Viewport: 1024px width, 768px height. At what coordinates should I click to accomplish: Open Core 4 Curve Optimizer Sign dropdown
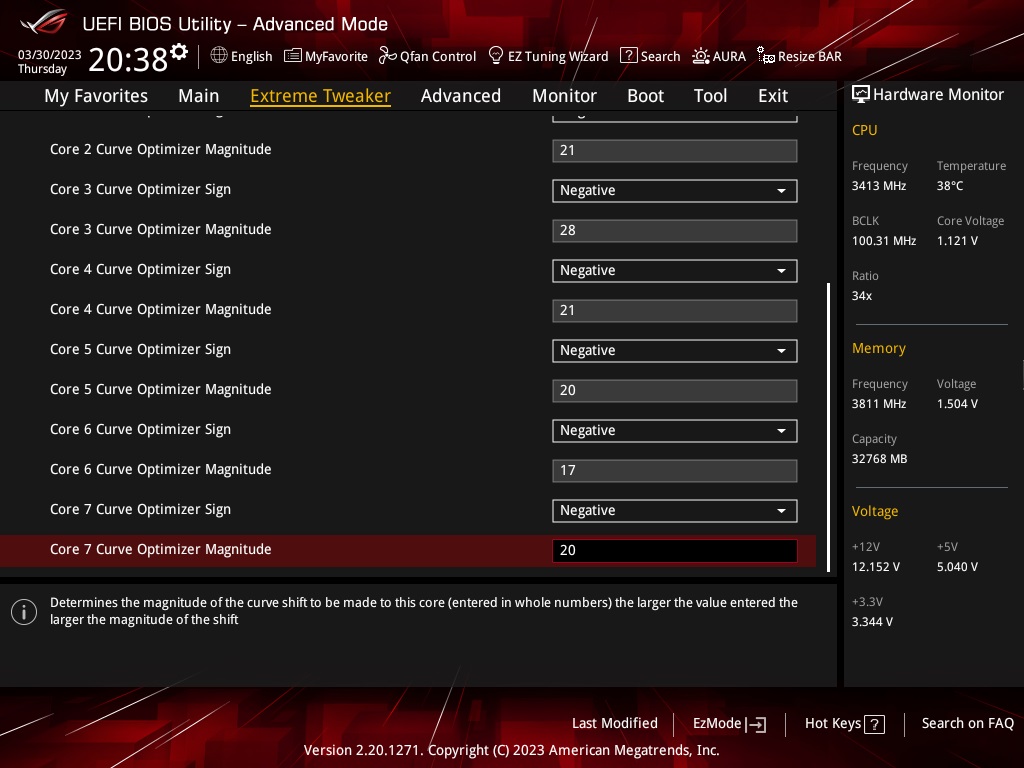(675, 270)
